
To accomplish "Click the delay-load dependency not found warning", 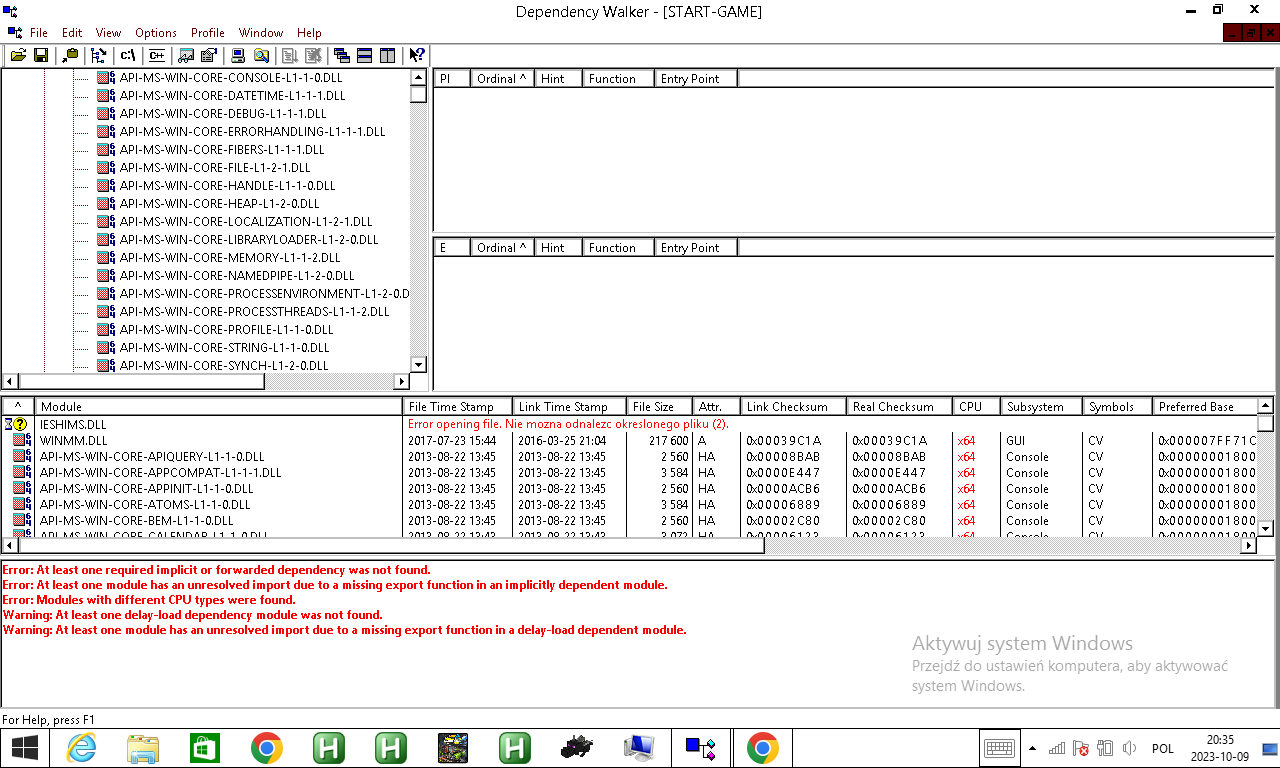I will tap(193, 615).
